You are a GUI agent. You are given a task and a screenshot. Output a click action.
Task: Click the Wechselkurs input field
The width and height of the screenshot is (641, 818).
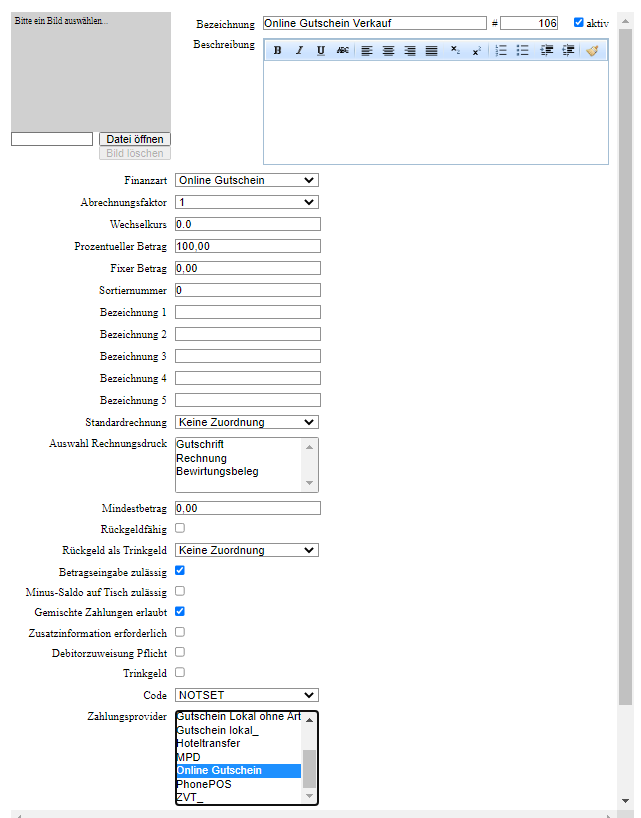point(248,224)
